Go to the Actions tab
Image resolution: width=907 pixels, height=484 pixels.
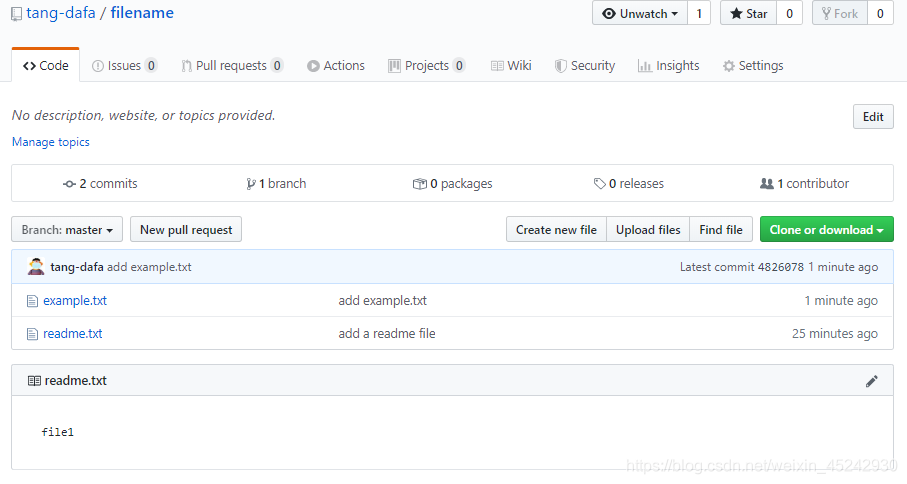click(x=335, y=65)
